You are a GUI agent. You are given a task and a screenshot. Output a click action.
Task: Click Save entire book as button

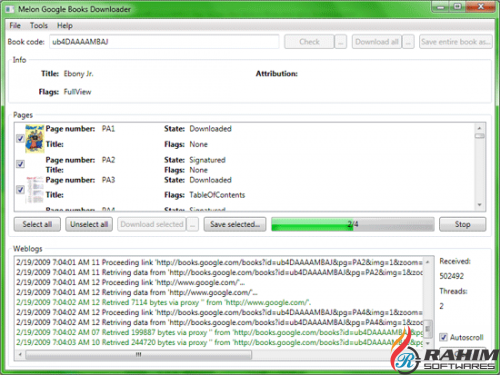tap(456, 42)
